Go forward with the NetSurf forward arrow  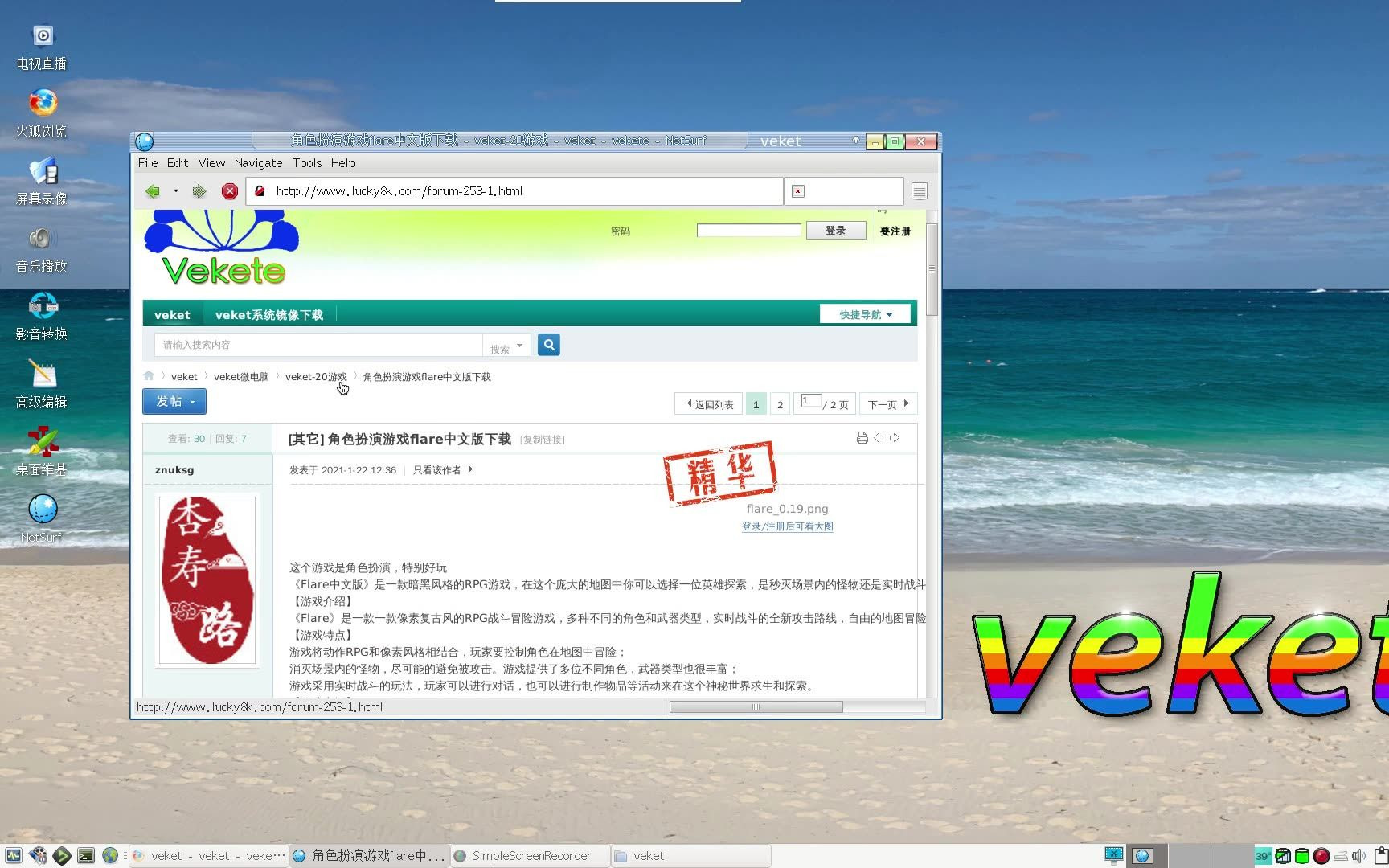coord(199,191)
